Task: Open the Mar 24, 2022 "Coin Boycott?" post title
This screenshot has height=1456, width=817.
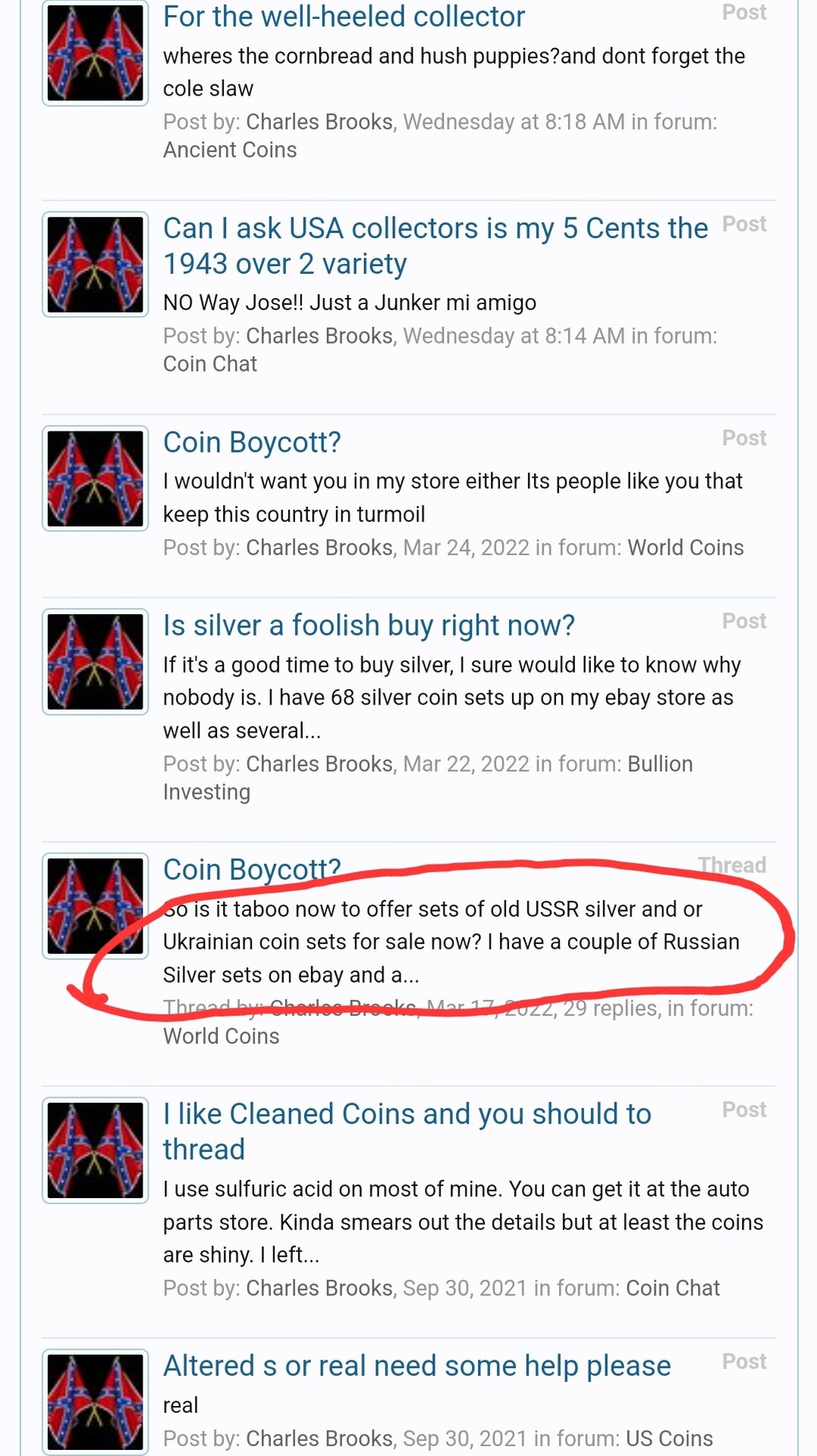Action: tap(252, 442)
